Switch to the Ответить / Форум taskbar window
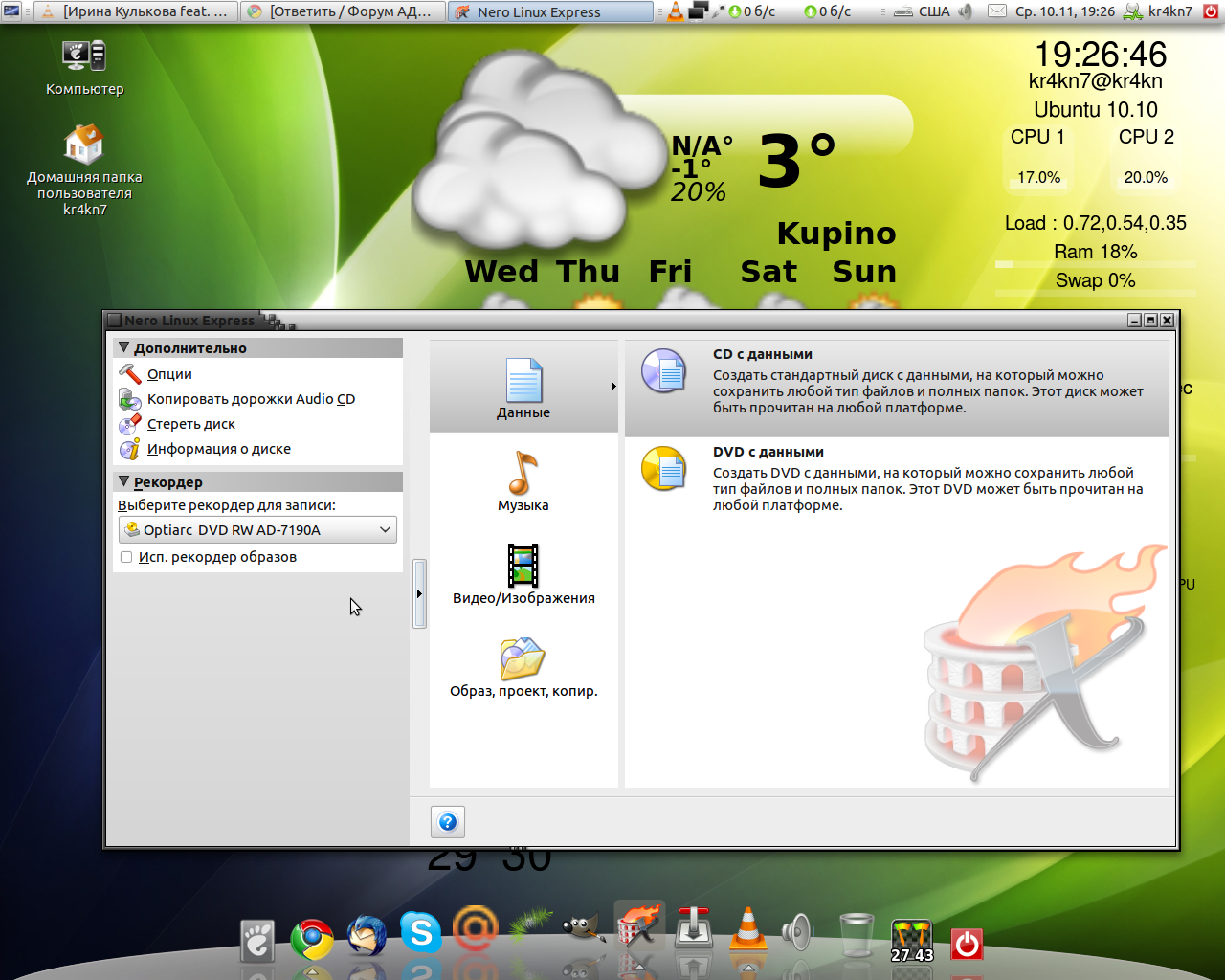The width and height of the screenshot is (1225, 980). (x=343, y=11)
